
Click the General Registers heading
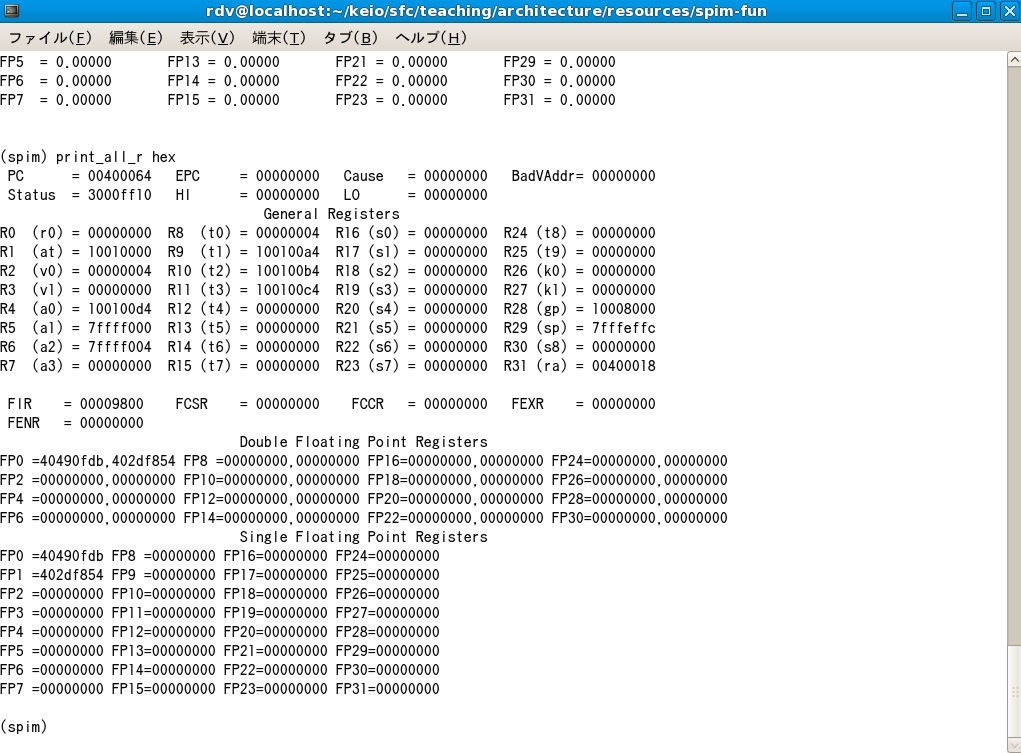(331, 214)
